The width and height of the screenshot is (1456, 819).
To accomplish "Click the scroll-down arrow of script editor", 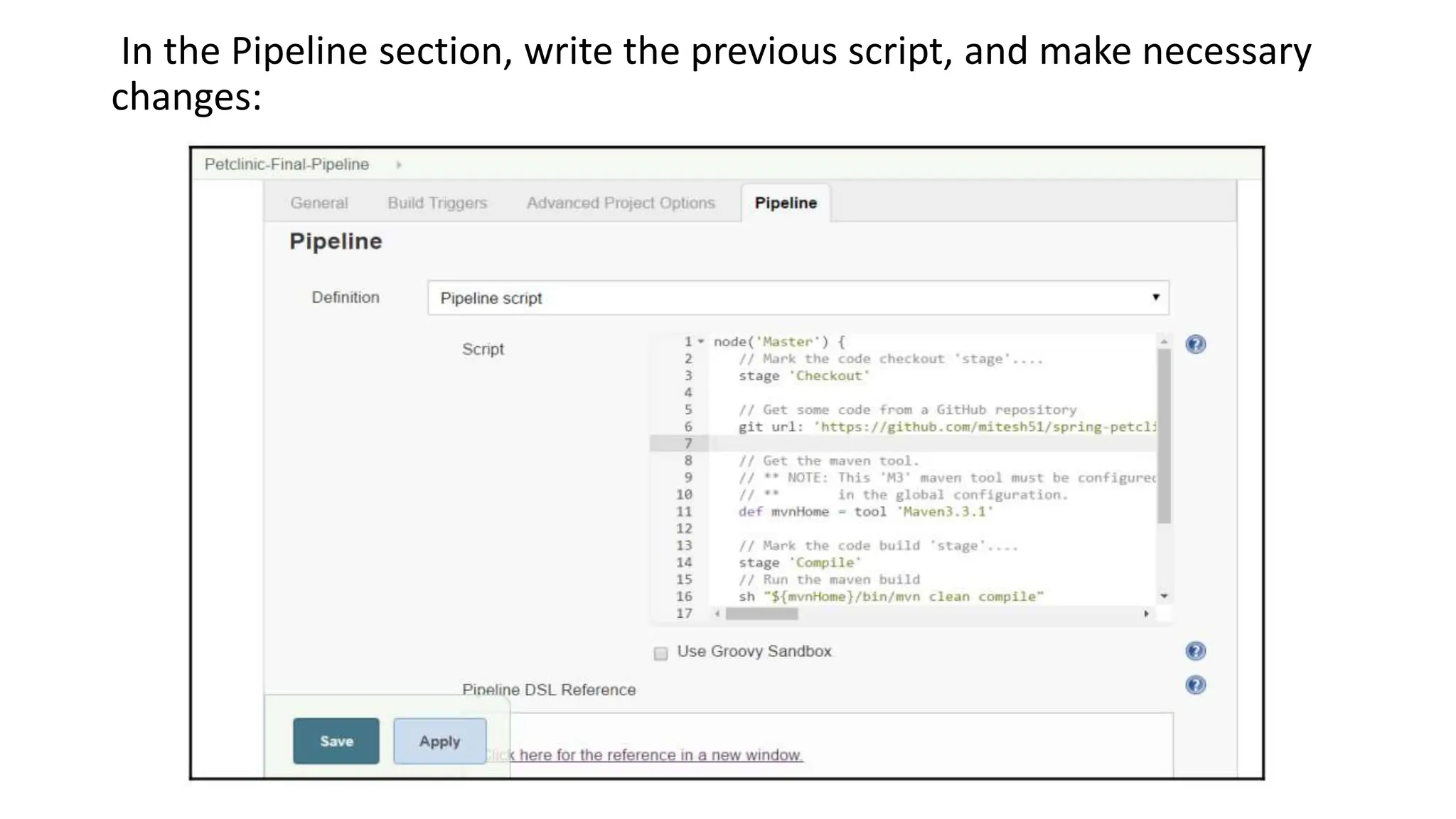I will [1164, 596].
